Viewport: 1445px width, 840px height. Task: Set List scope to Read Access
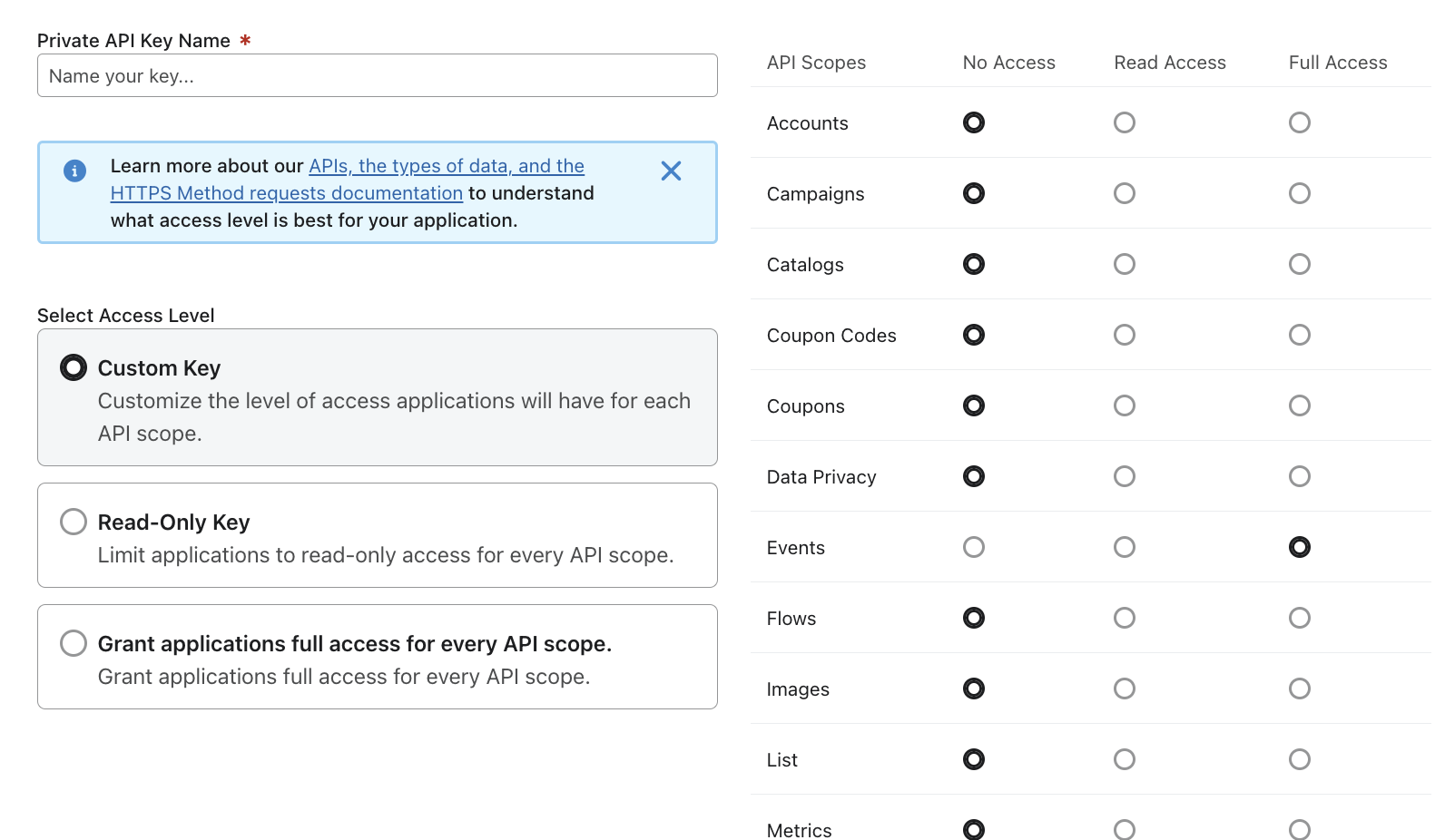coord(1125,759)
